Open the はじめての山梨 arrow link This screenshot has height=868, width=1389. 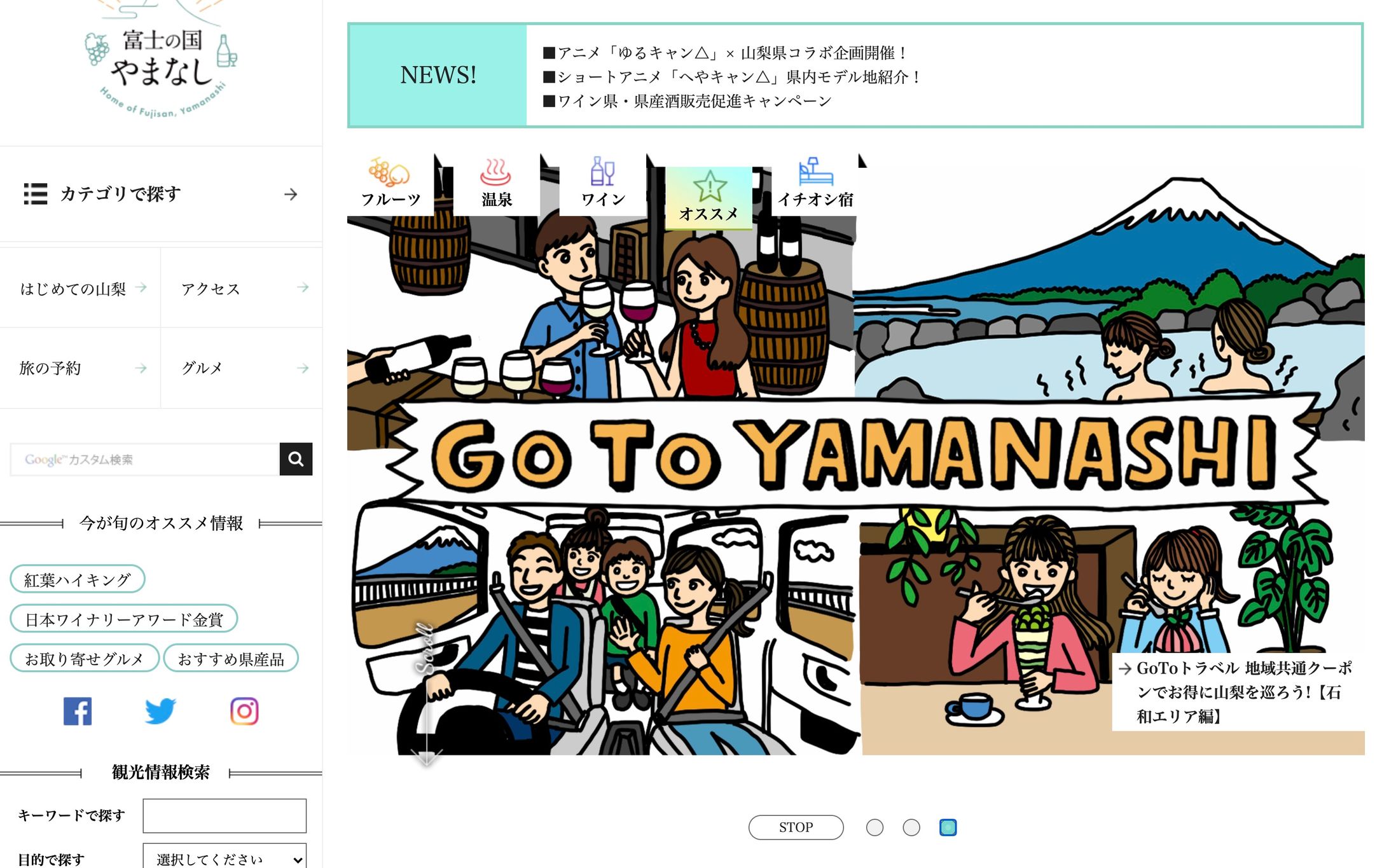pyautogui.click(x=80, y=288)
